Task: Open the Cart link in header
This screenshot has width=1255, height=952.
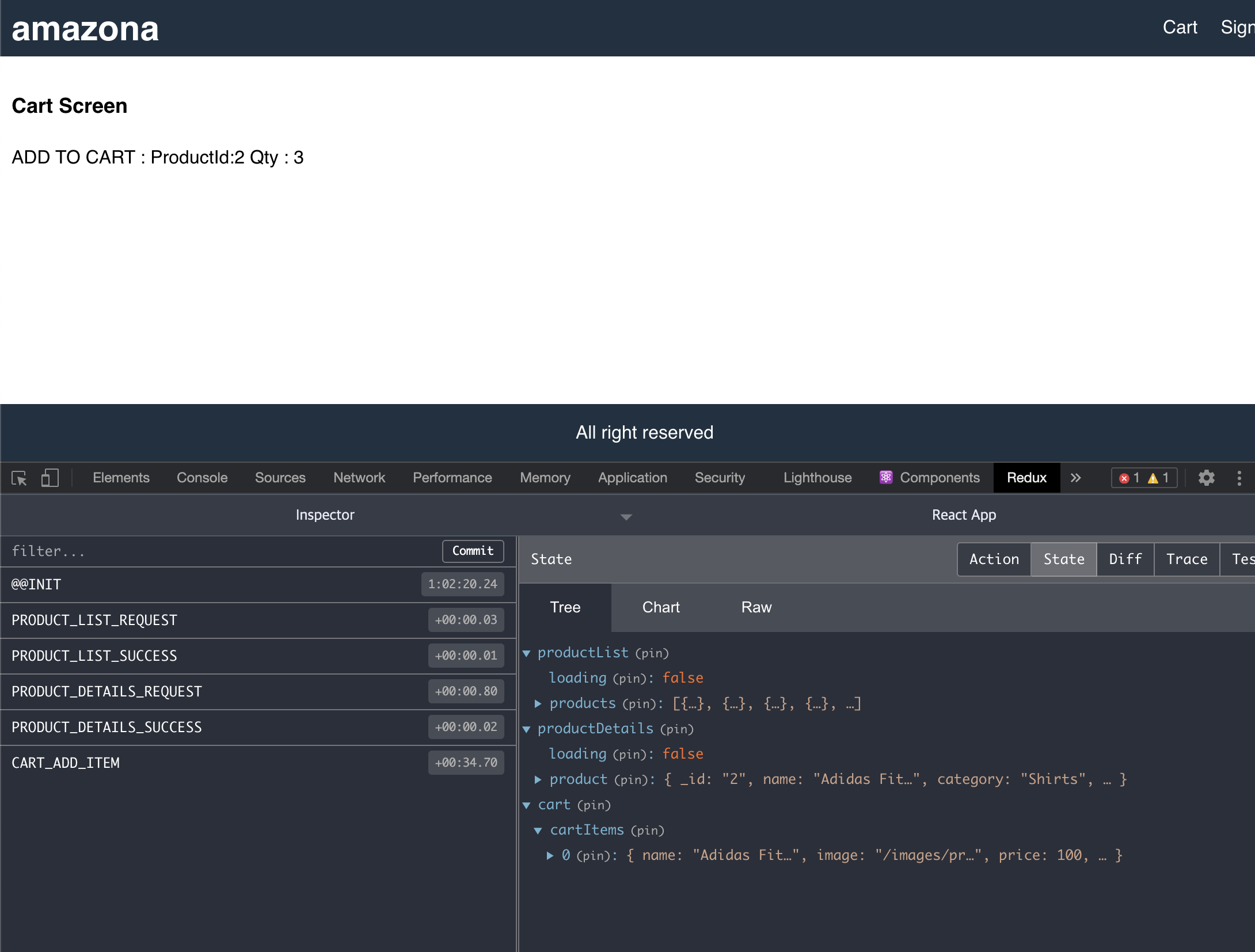Action: [x=1180, y=27]
